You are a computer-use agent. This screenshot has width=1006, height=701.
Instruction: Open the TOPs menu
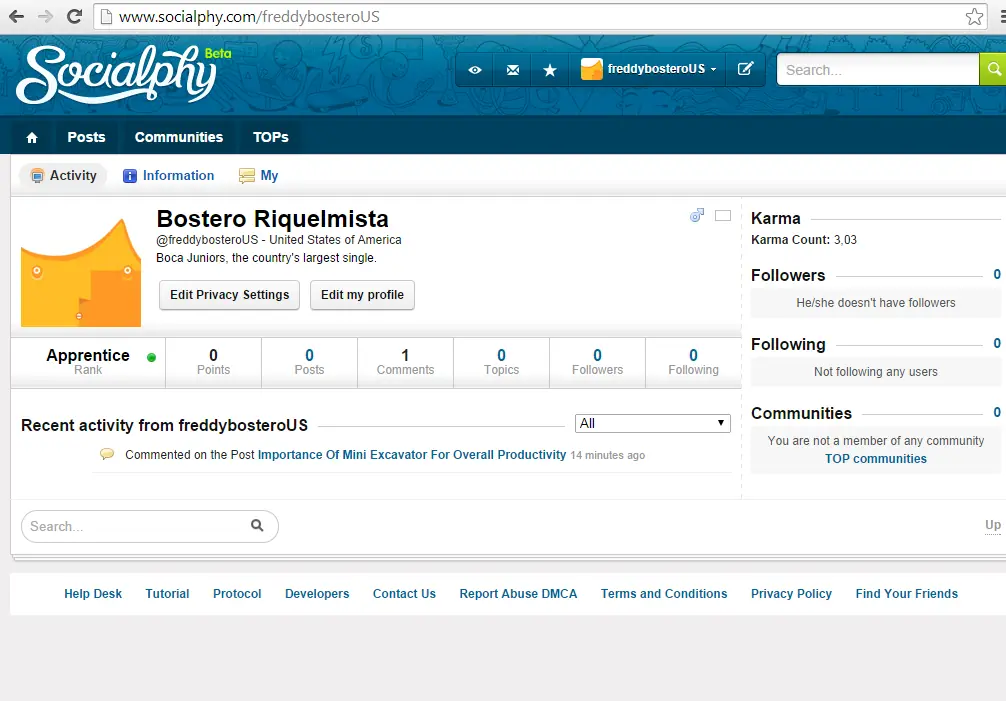(x=271, y=137)
